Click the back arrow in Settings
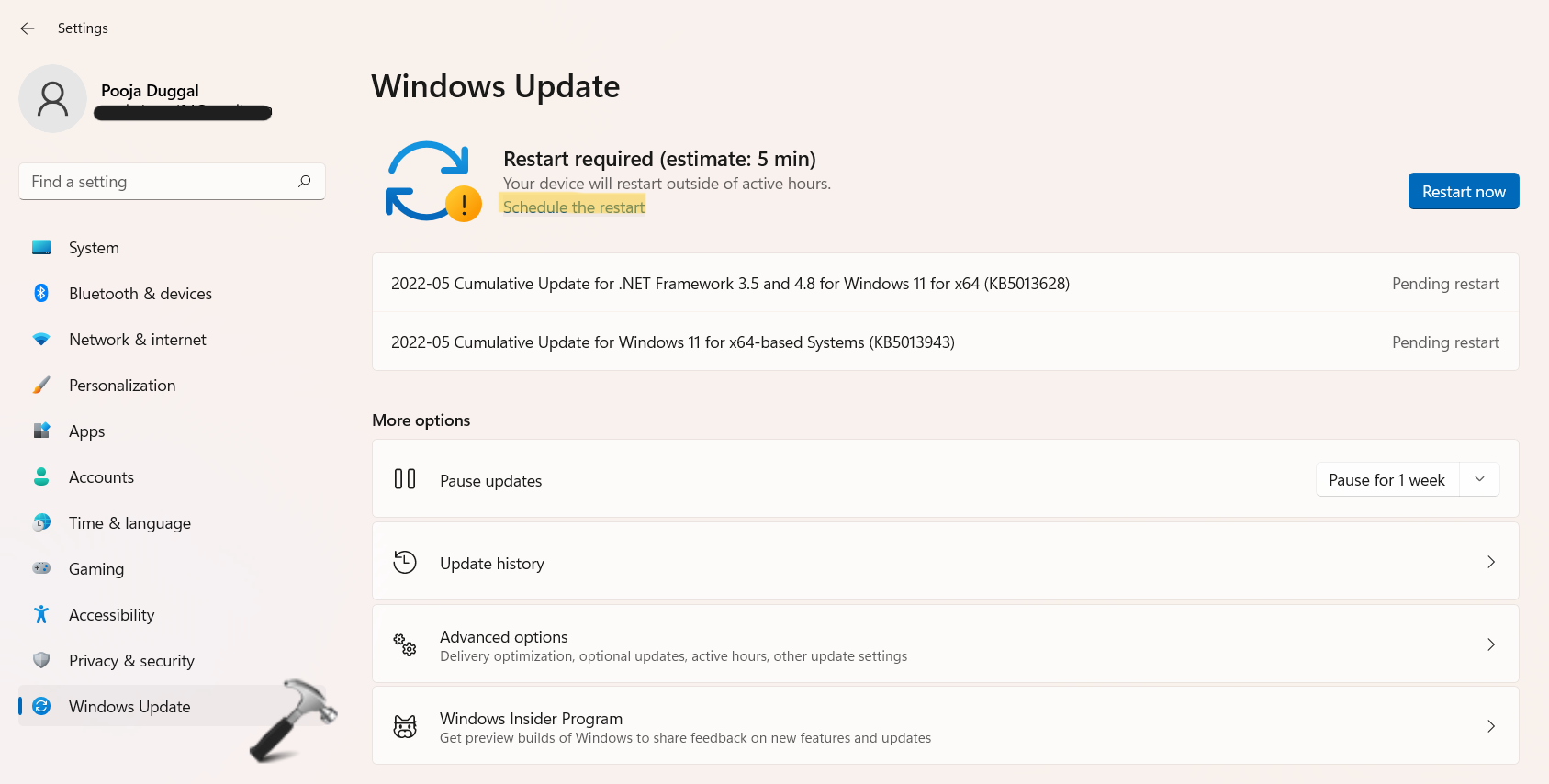 (x=28, y=28)
